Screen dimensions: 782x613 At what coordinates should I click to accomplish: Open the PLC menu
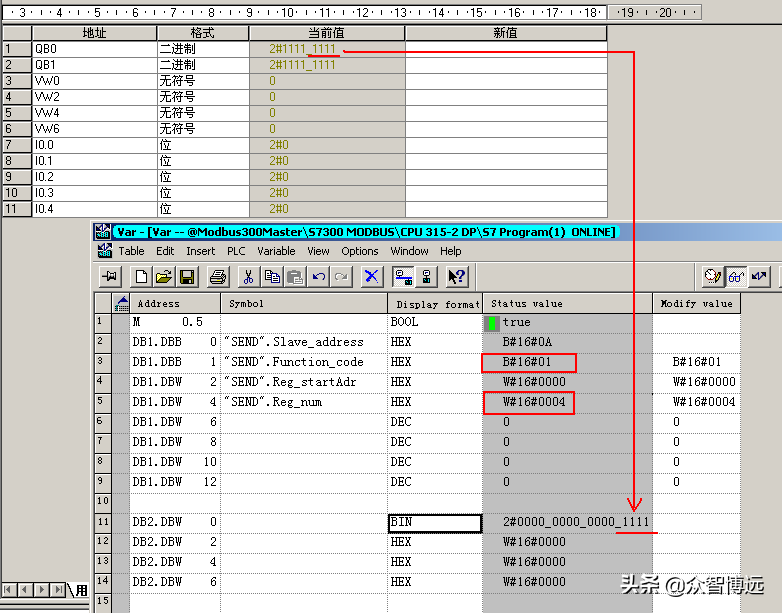236,251
